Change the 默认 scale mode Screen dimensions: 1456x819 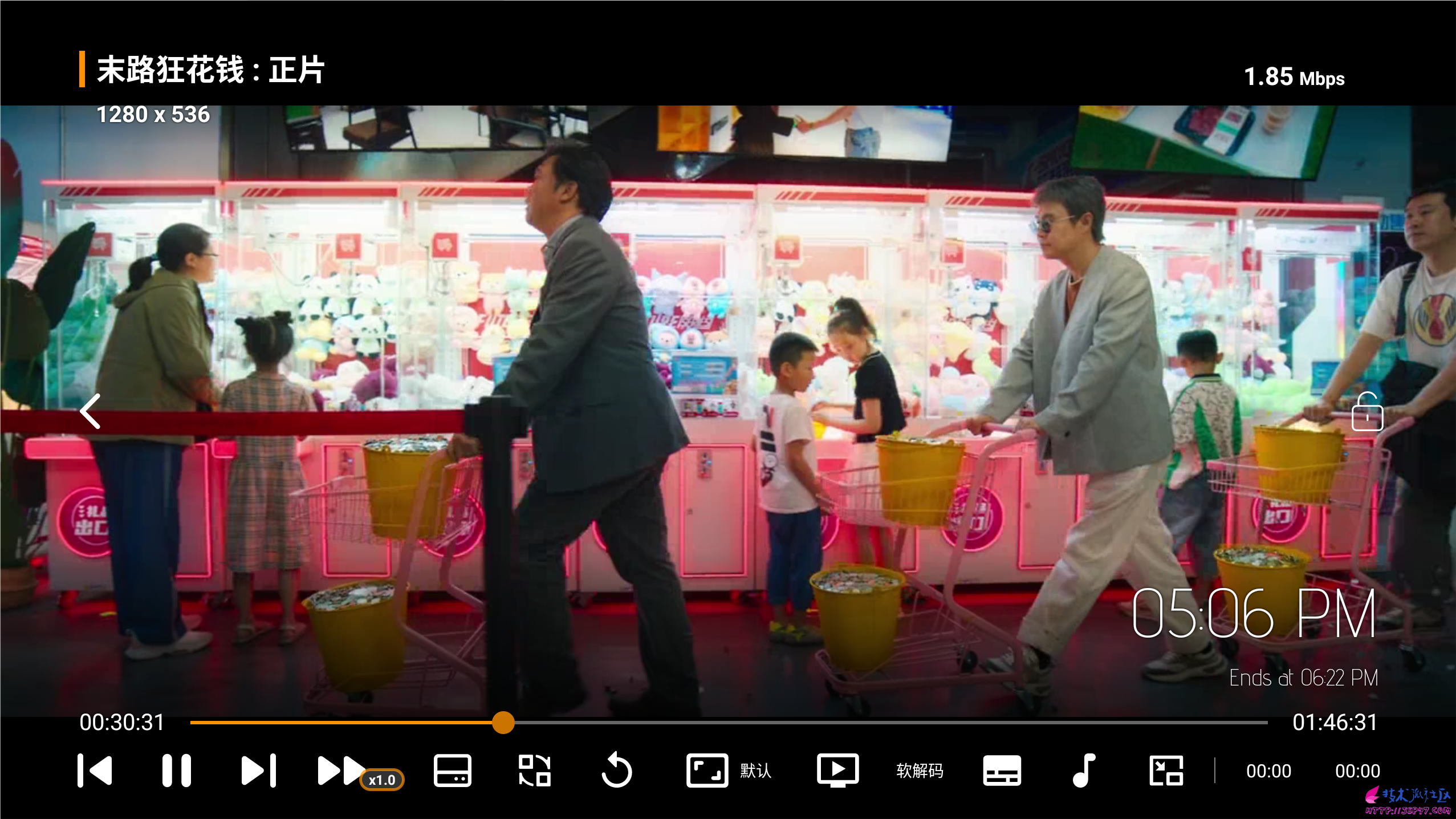pos(755,771)
